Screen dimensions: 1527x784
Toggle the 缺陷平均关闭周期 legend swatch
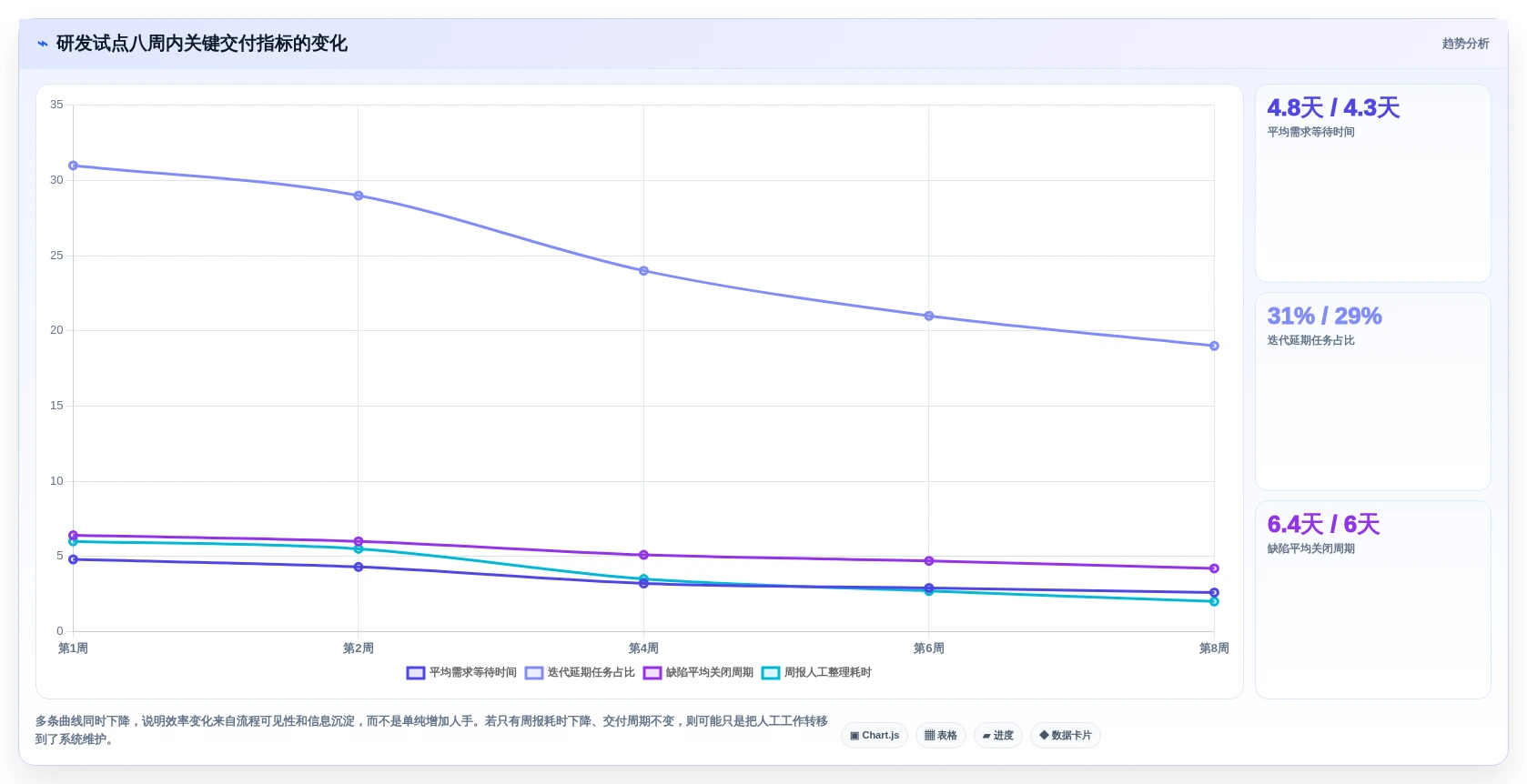click(x=652, y=673)
